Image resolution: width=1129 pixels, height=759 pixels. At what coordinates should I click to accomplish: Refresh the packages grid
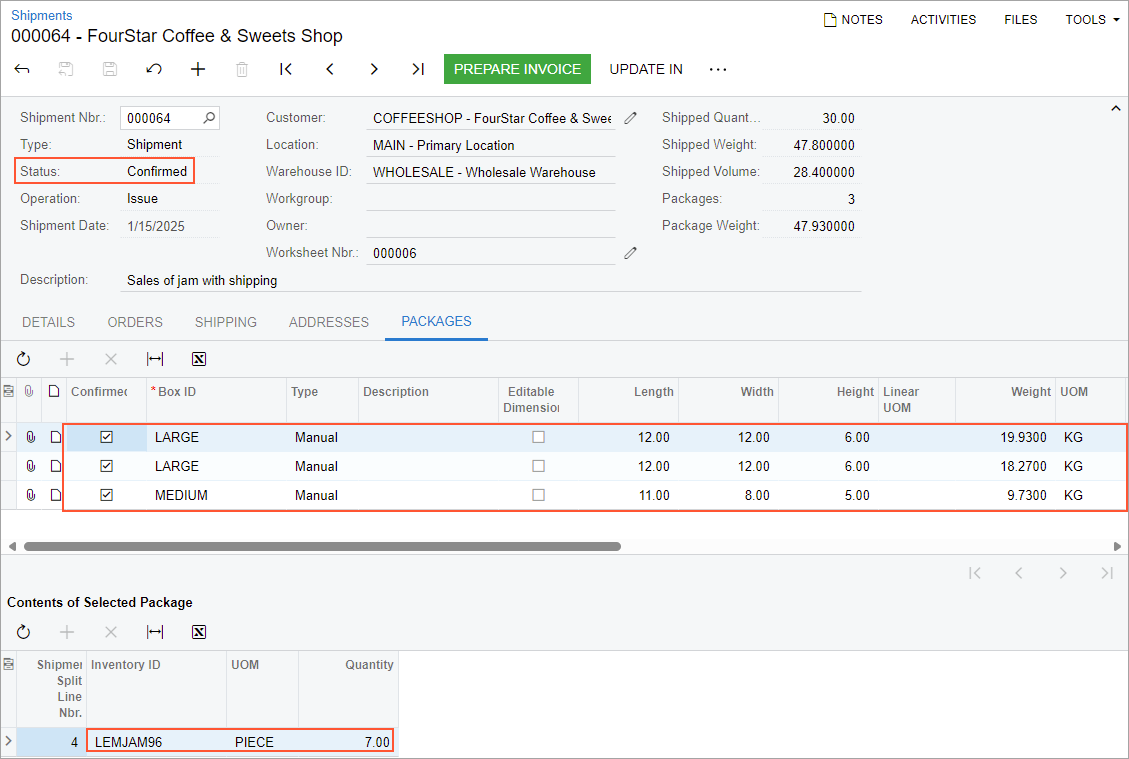click(23, 359)
